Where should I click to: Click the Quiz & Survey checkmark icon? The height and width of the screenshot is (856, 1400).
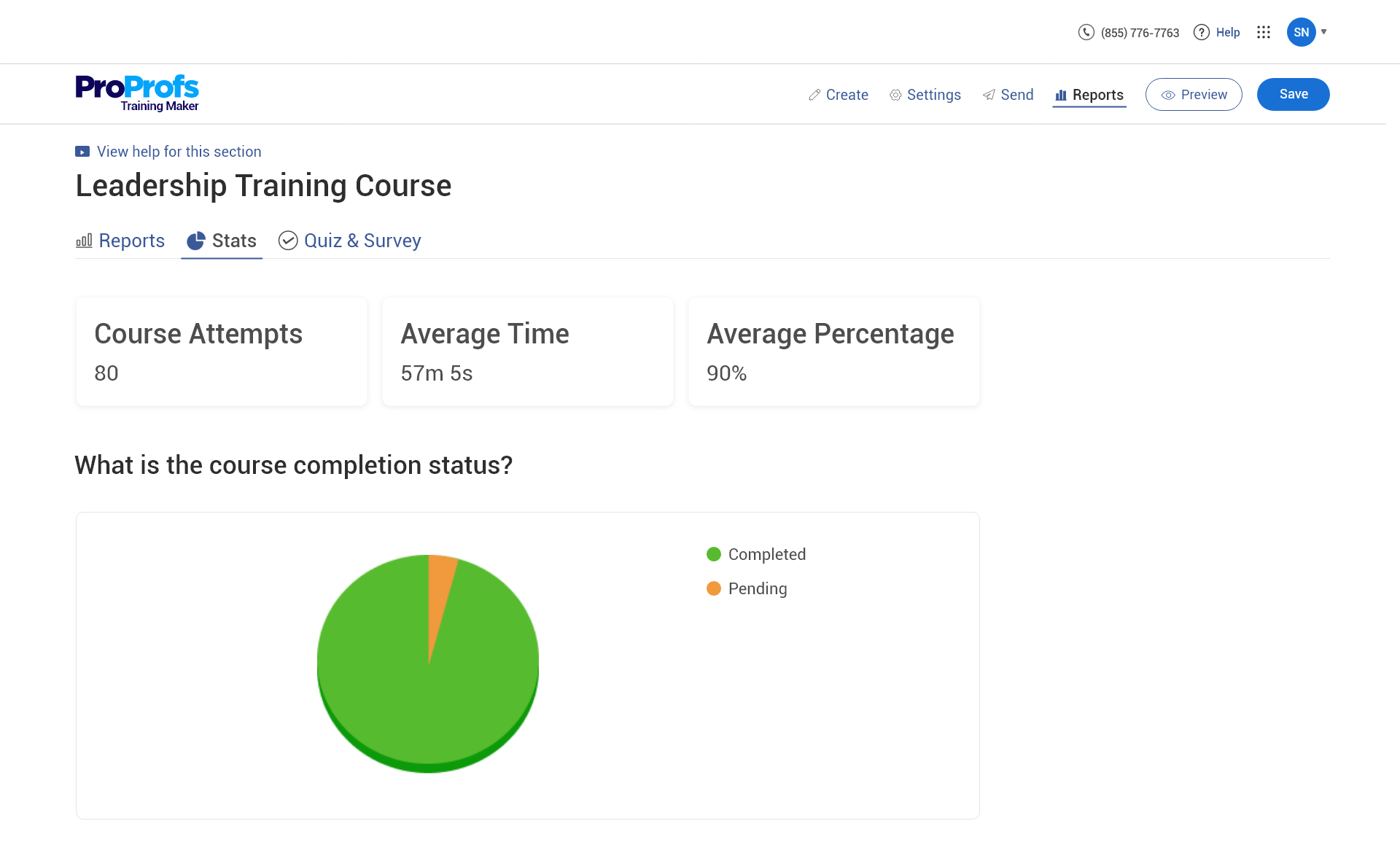pos(289,240)
